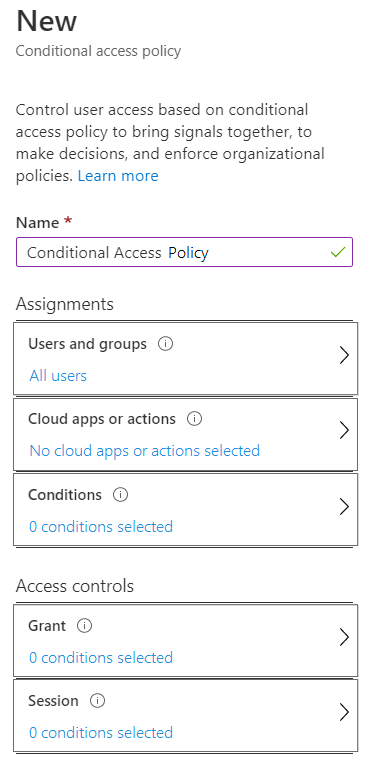The image size is (371, 767).
Task: Select the Users and groups heading
Action: [88, 344]
